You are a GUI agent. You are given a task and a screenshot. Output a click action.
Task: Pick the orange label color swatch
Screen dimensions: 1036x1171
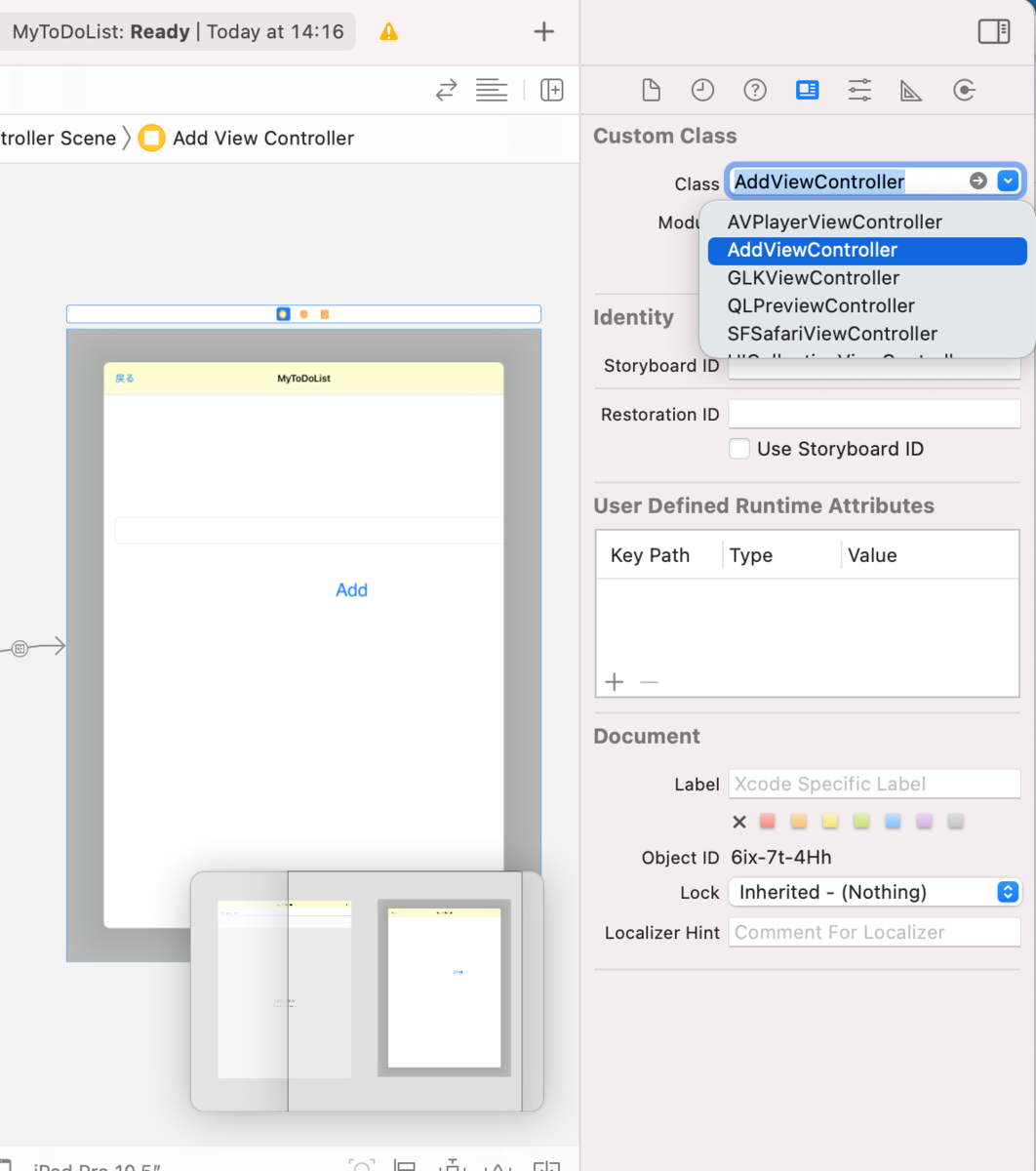pos(799,822)
